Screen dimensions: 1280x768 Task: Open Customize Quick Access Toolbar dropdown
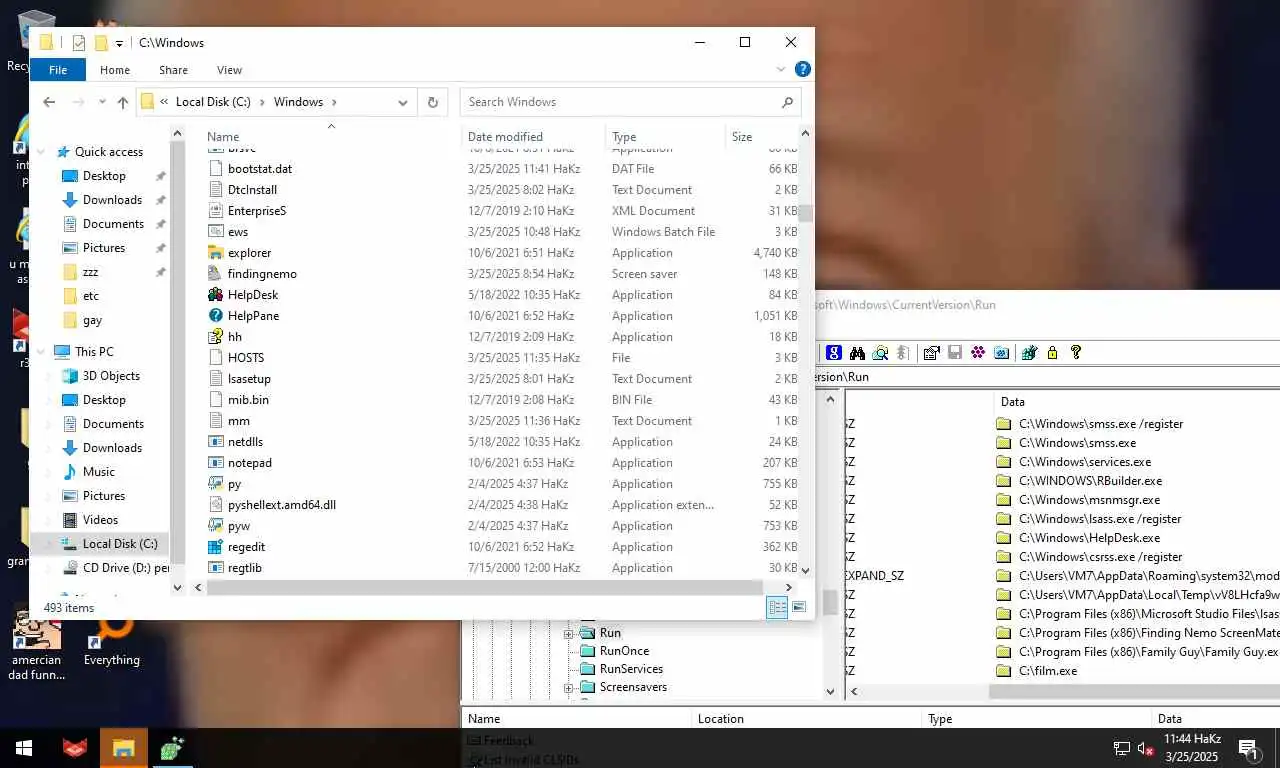119,43
